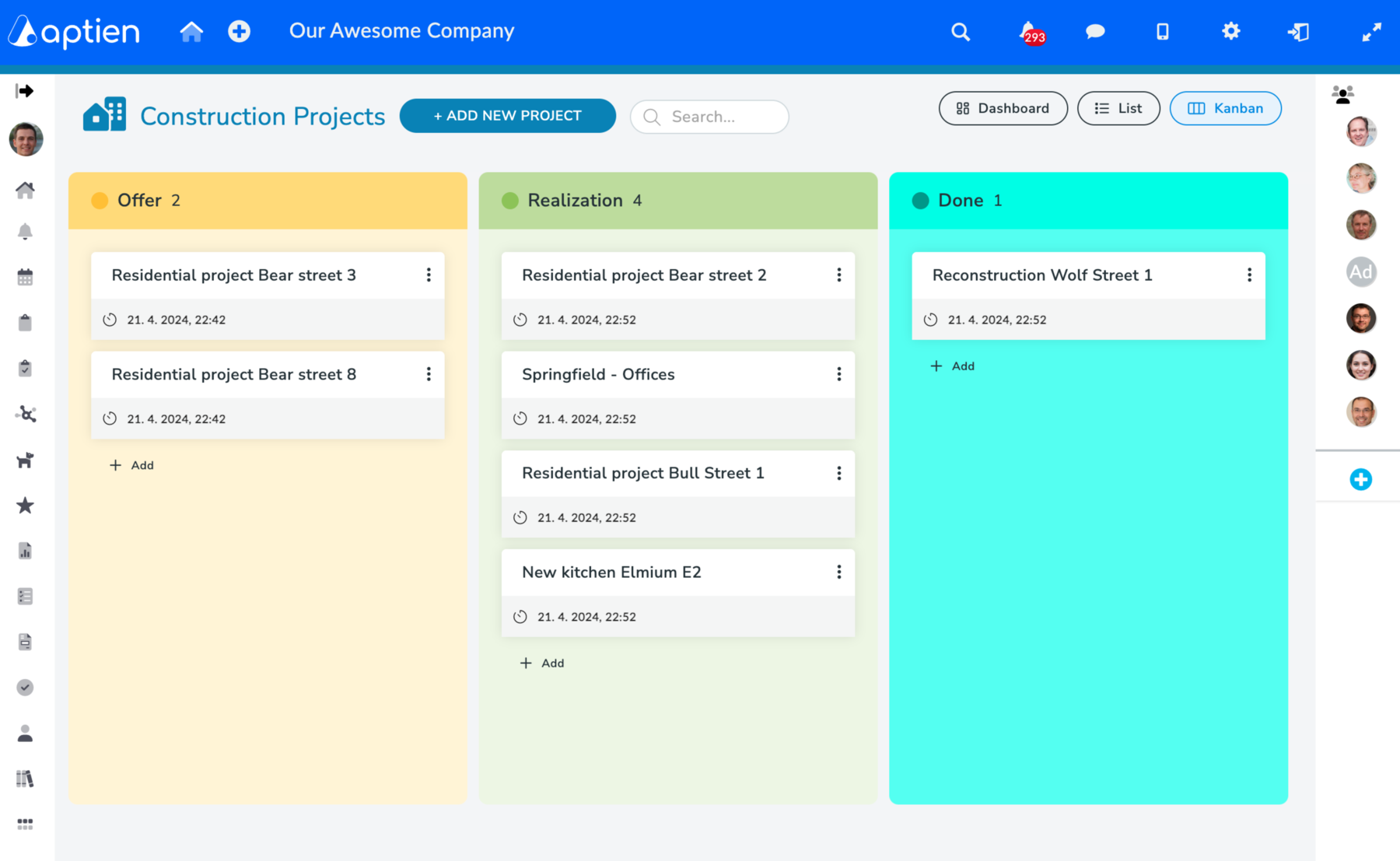Click the top bar plus circle icon
Image resolution: width=1400 pixels, height=861 pixels.
239,32
